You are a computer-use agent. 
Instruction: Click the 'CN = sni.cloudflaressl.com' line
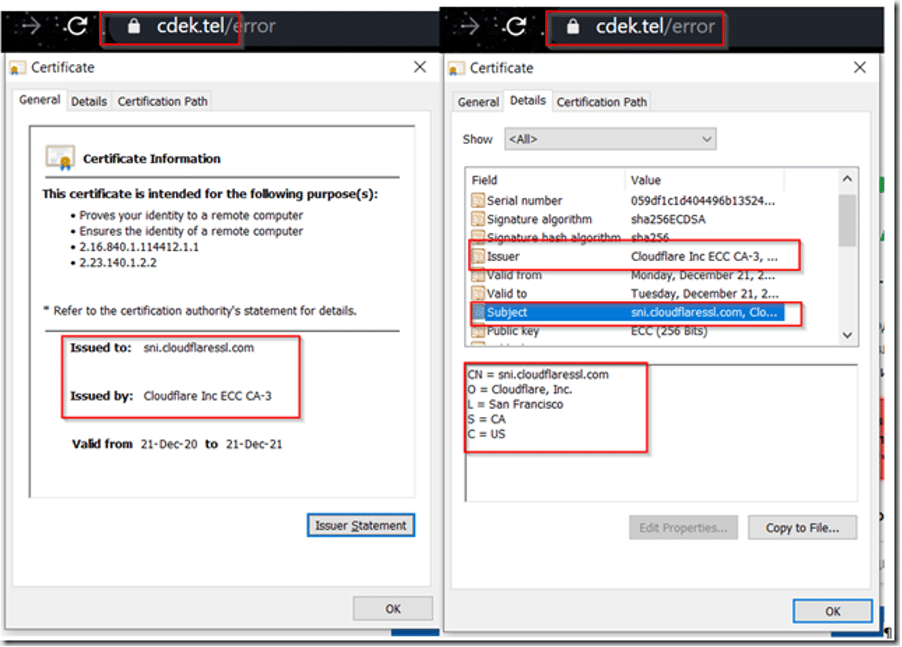coord(538,374)
